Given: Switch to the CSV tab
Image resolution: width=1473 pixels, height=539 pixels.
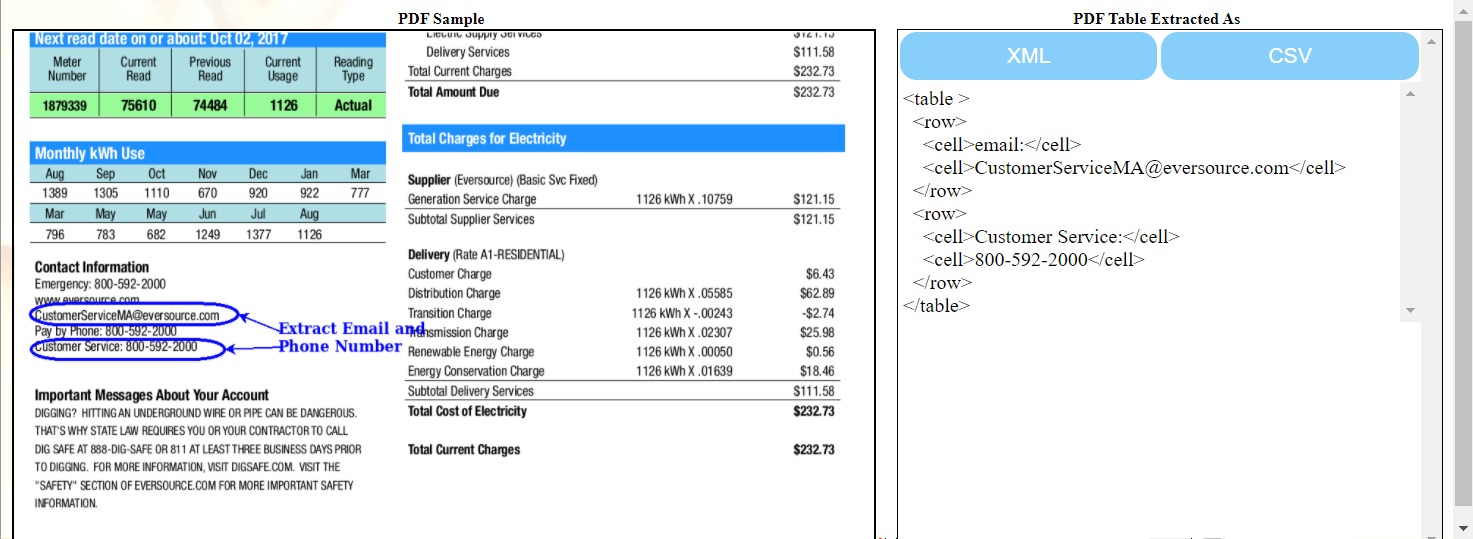Looking at the screenshot, I should (x=1289, y=56).
